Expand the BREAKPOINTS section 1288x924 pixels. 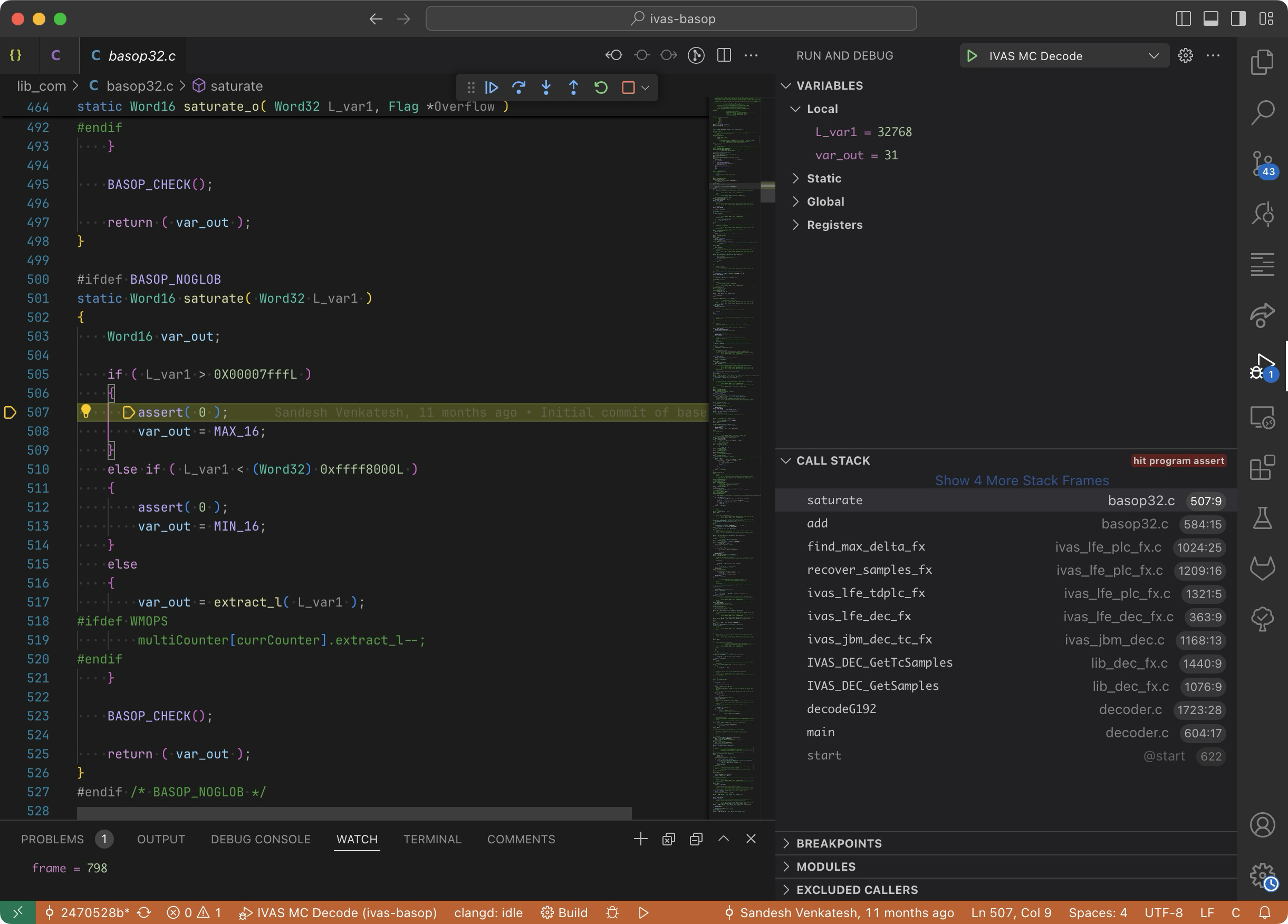[839, 843]
